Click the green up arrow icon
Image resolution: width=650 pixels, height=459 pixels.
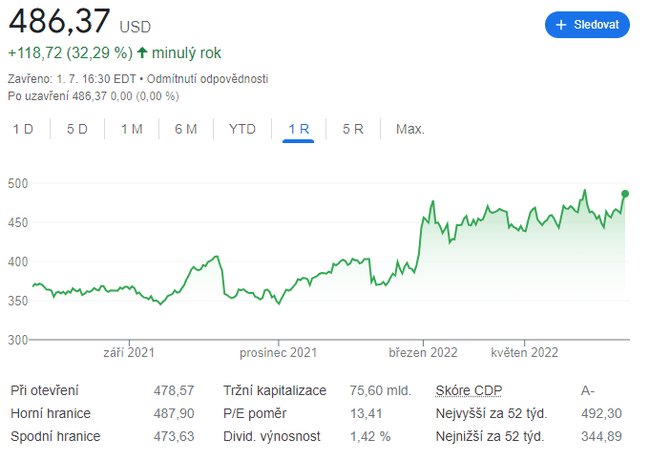click(142, 52)
